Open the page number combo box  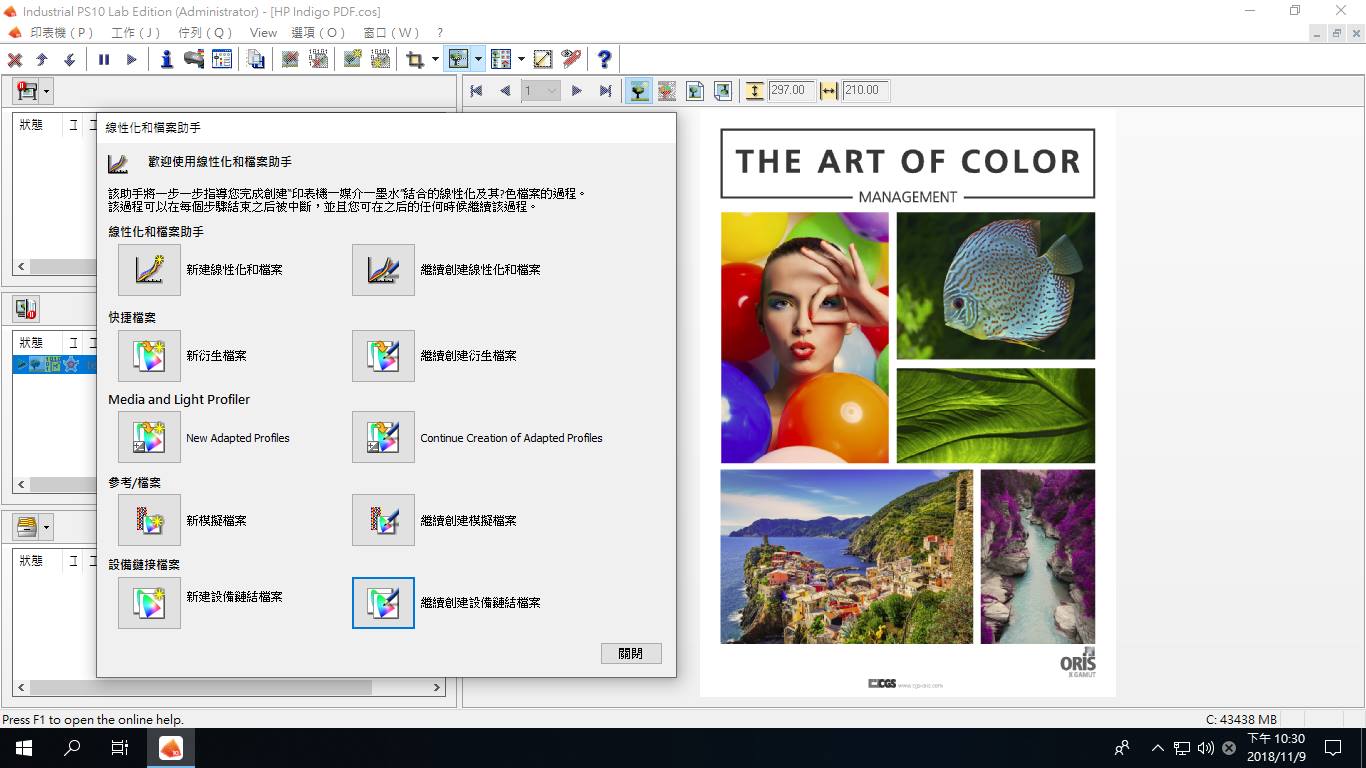(x=541, y=91)
